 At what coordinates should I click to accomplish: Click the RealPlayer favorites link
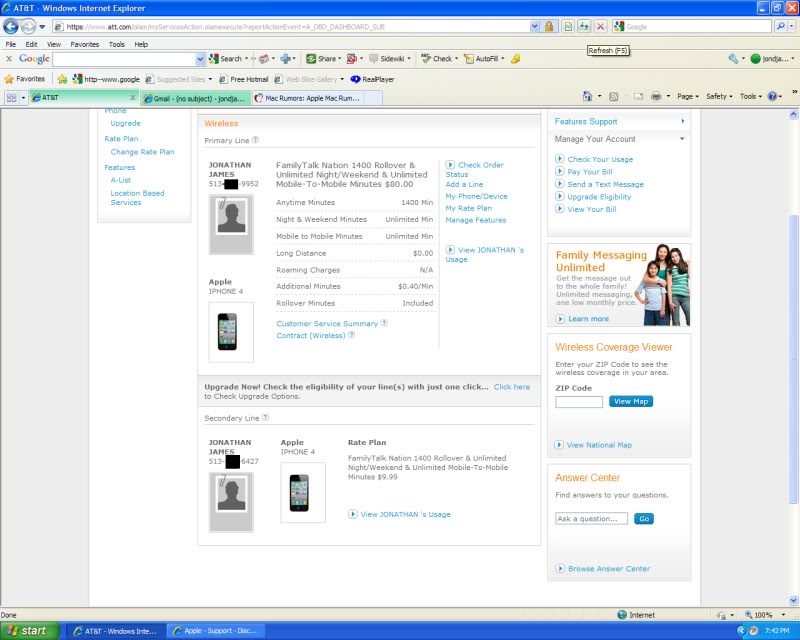[x=372, y=79]
